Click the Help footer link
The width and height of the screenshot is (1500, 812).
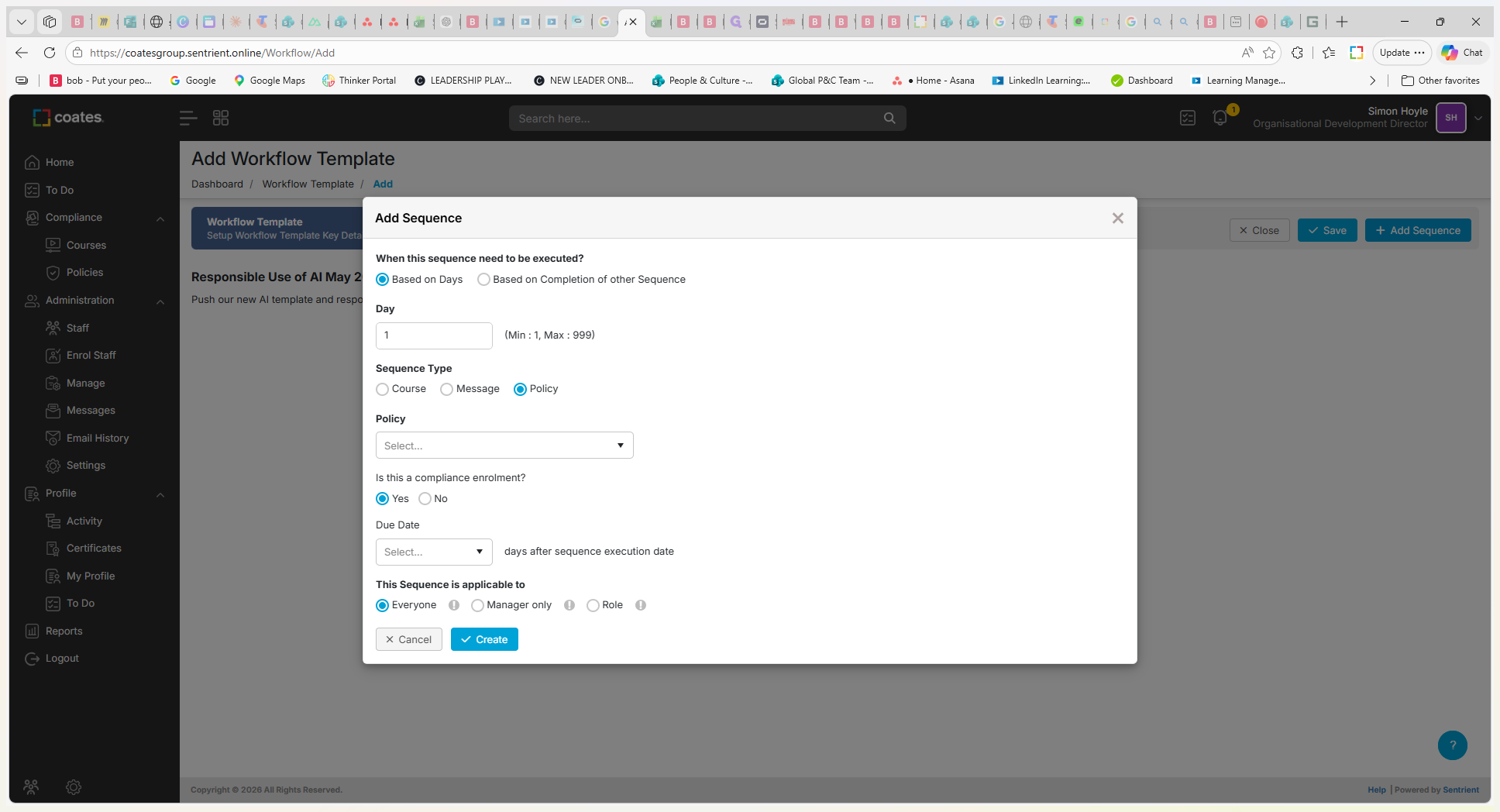click(x=1377, y=790)
